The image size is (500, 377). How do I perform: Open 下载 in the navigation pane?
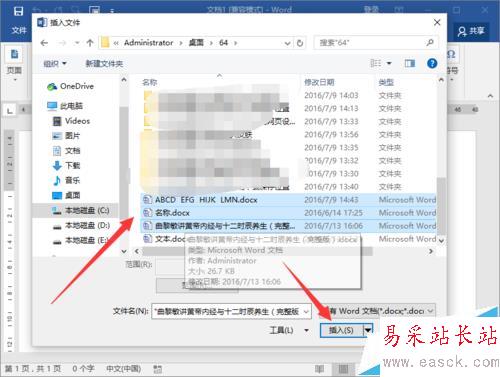[66, 165]
